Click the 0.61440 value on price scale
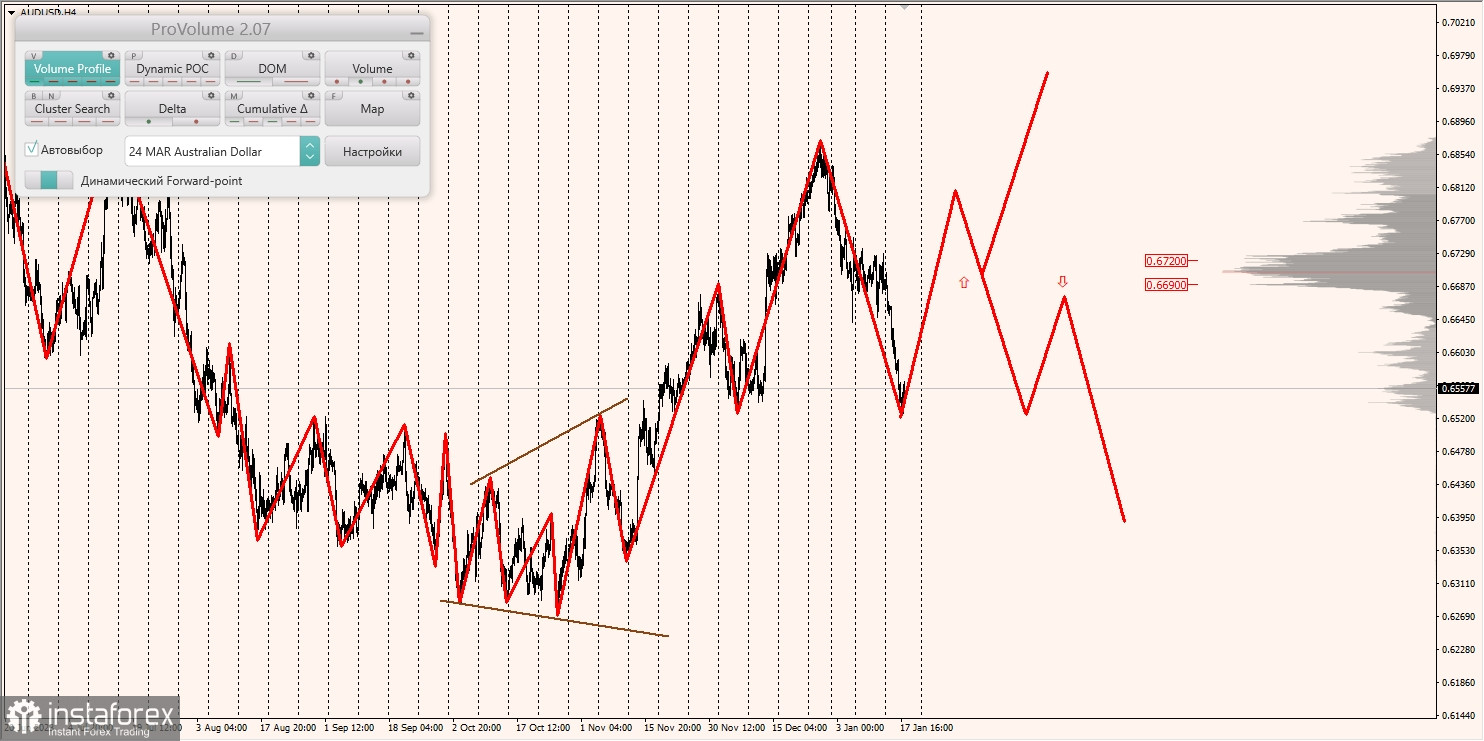Image resolution: width=1484 pixels, height=741 pixels. point(1459,715)
